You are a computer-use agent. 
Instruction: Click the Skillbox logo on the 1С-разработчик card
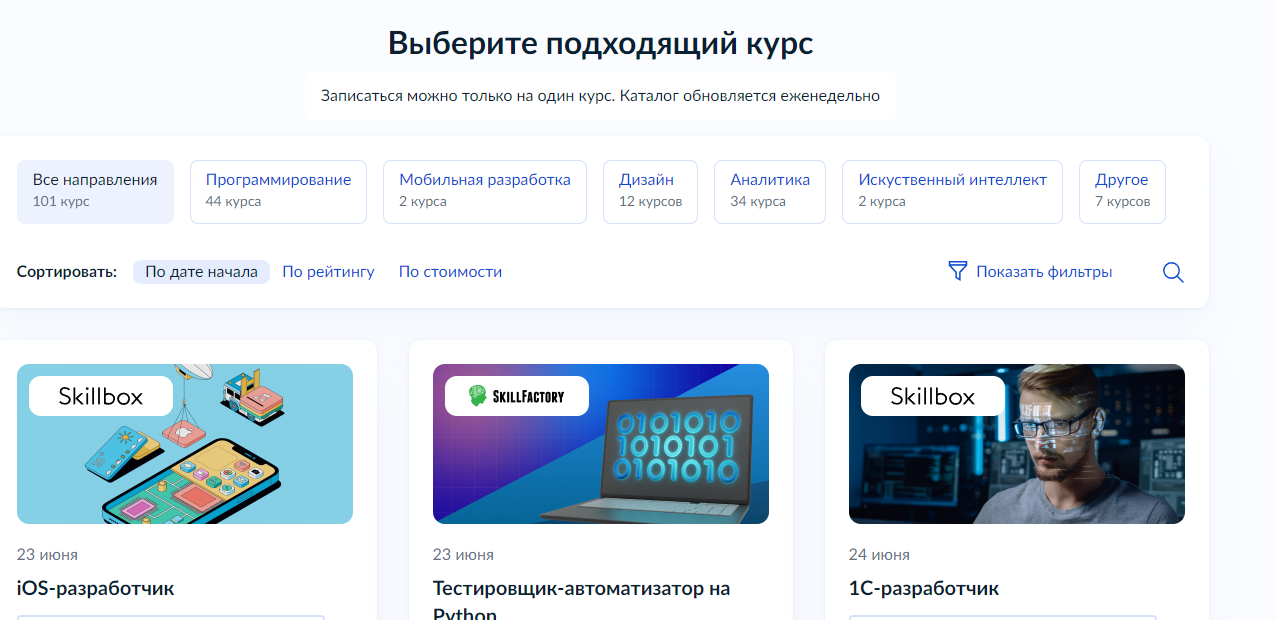[931, 396]
